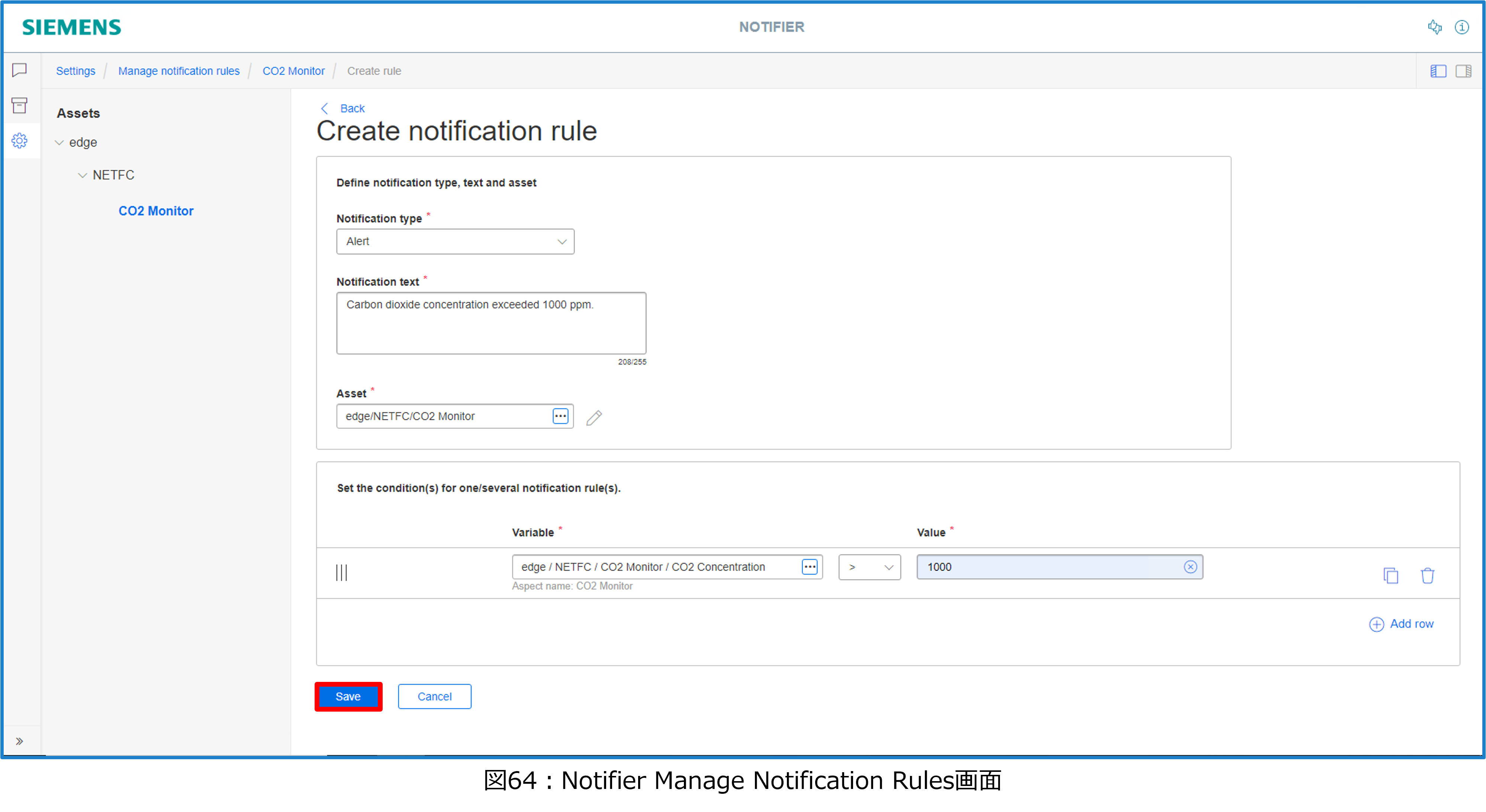
Task: Click the info icon in the header
Action: click(1462, 27)
